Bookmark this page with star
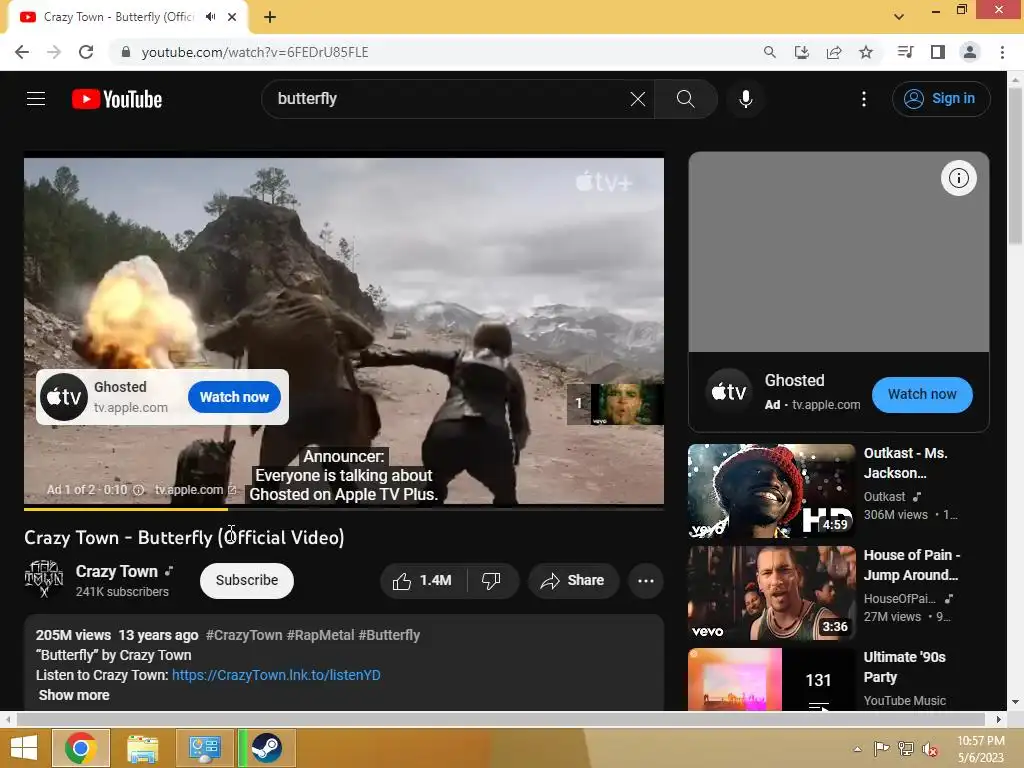This screenshot has height=768, width=1024. [x=866, y=52]
